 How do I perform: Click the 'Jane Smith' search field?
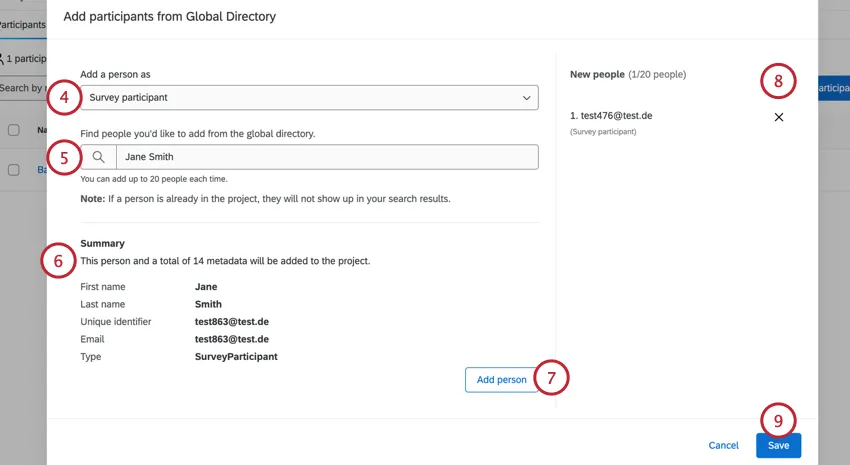tap(326, 157)
